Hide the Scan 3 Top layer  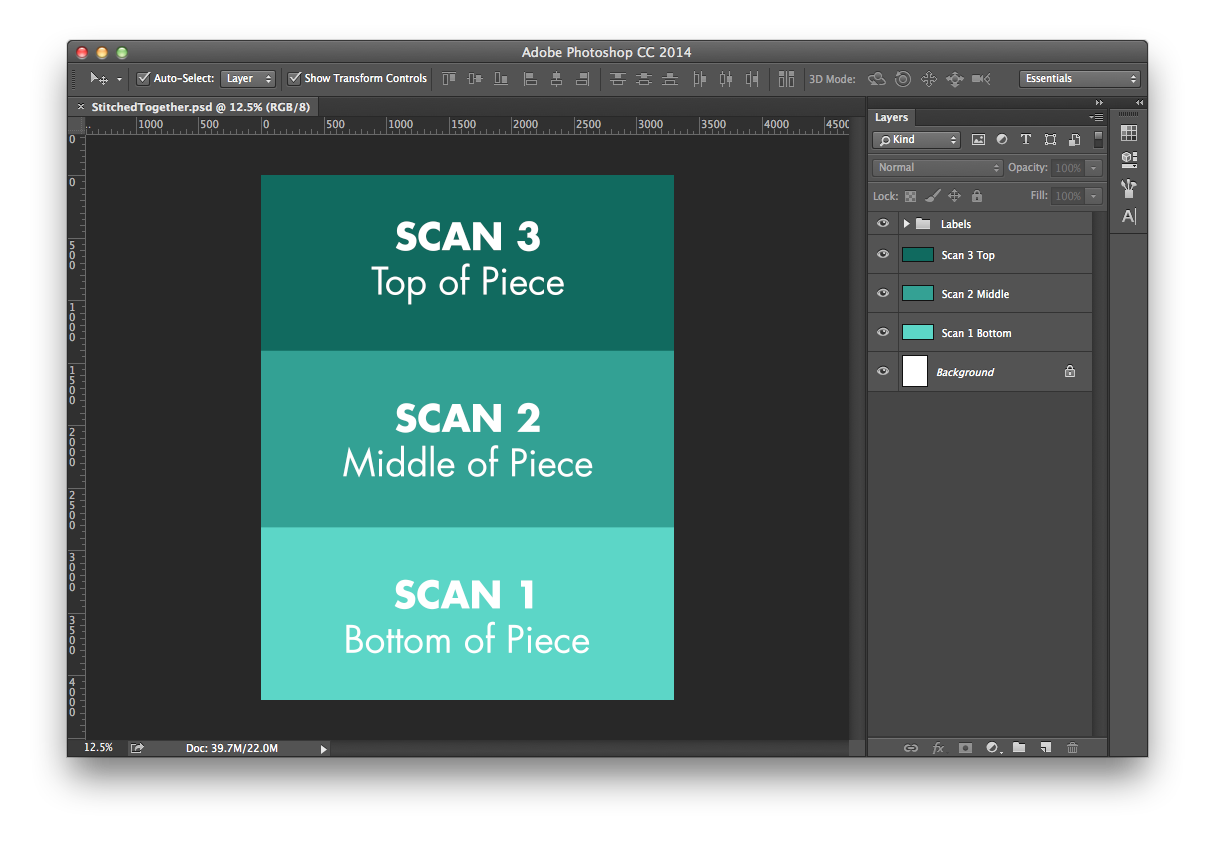click(882, 254)
